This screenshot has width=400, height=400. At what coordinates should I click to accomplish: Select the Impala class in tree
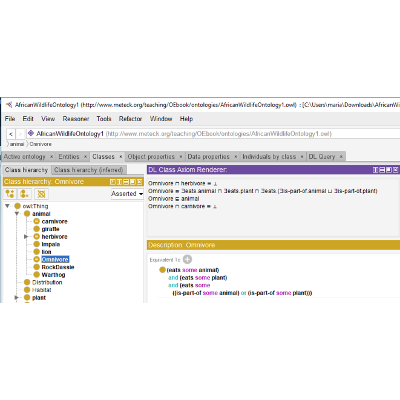51,244
